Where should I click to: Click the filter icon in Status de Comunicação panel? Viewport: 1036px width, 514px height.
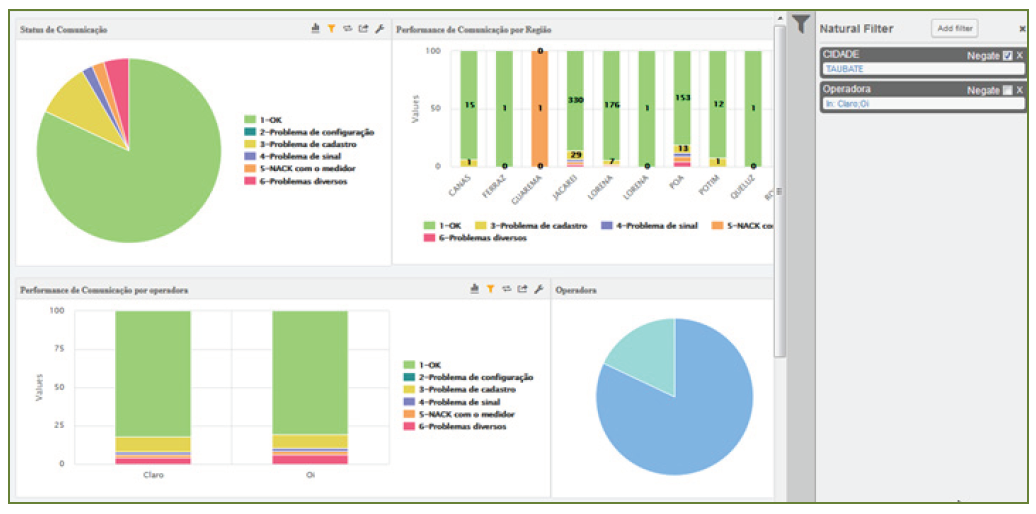tap(331, 29)
